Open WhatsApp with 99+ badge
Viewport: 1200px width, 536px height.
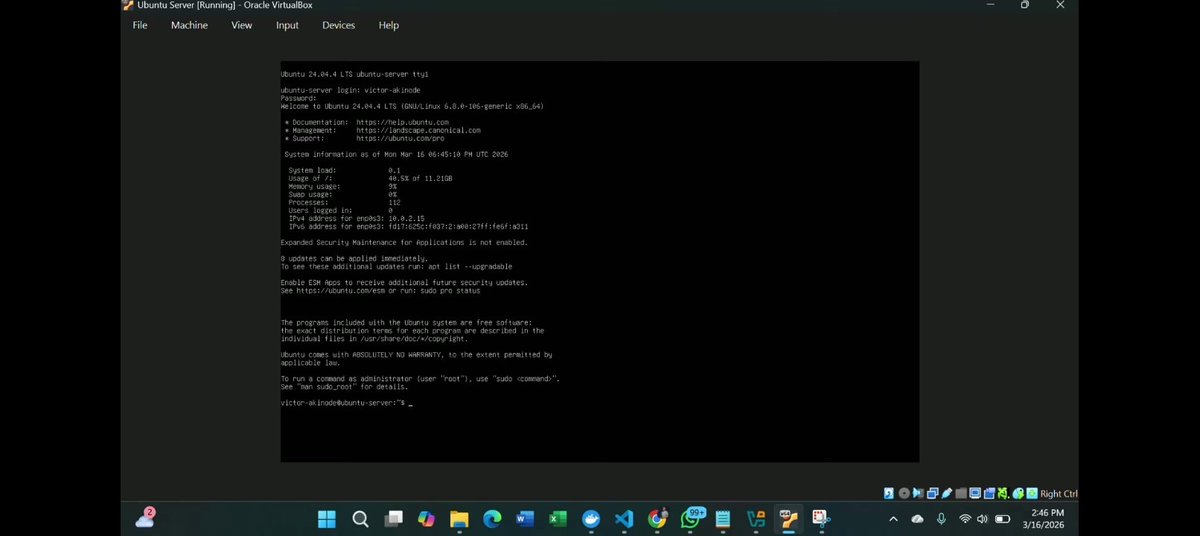(x=691, y=518)
